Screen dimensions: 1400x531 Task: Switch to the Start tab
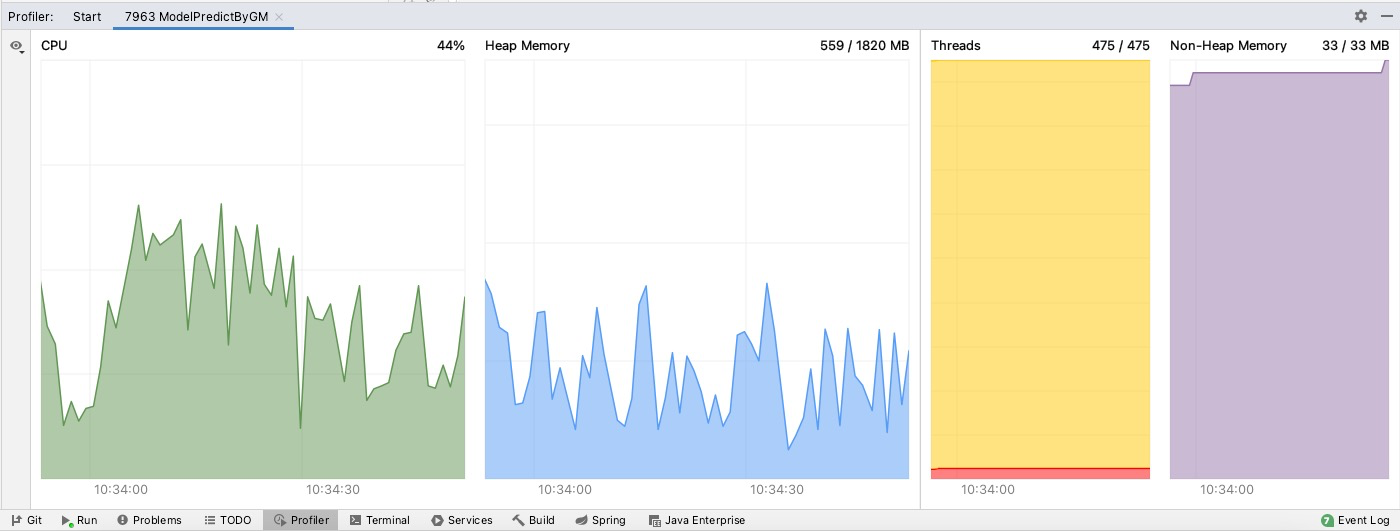click(87, 17)
